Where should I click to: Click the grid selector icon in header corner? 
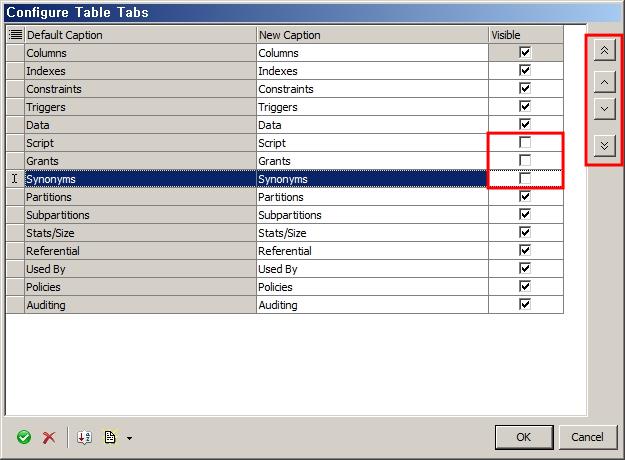tap(15, 35)
